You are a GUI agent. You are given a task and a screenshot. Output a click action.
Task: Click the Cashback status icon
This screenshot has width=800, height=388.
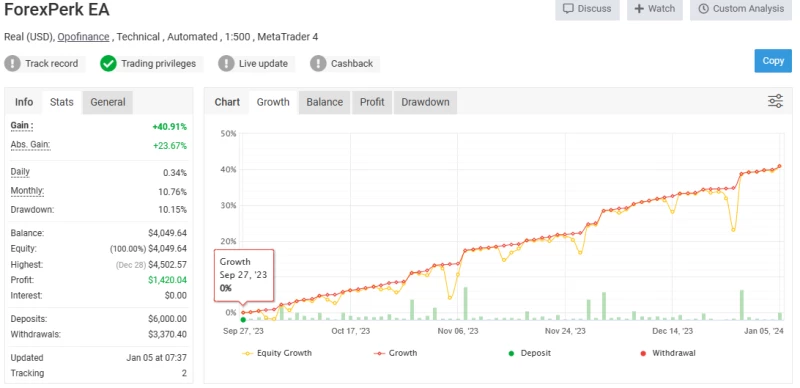[x=318, y=64]
